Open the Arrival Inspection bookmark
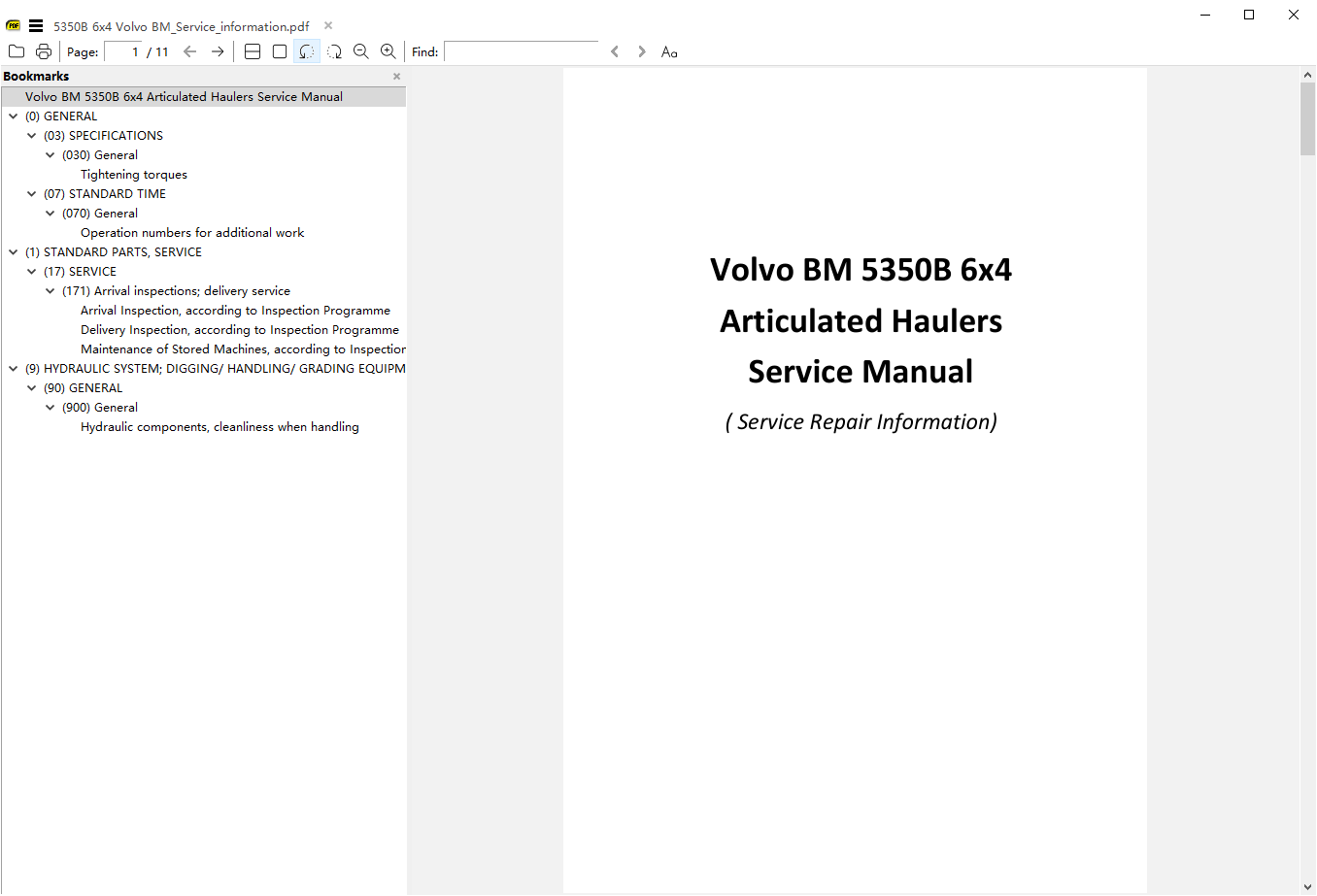The image size is (1317, 896). (235, 310)
